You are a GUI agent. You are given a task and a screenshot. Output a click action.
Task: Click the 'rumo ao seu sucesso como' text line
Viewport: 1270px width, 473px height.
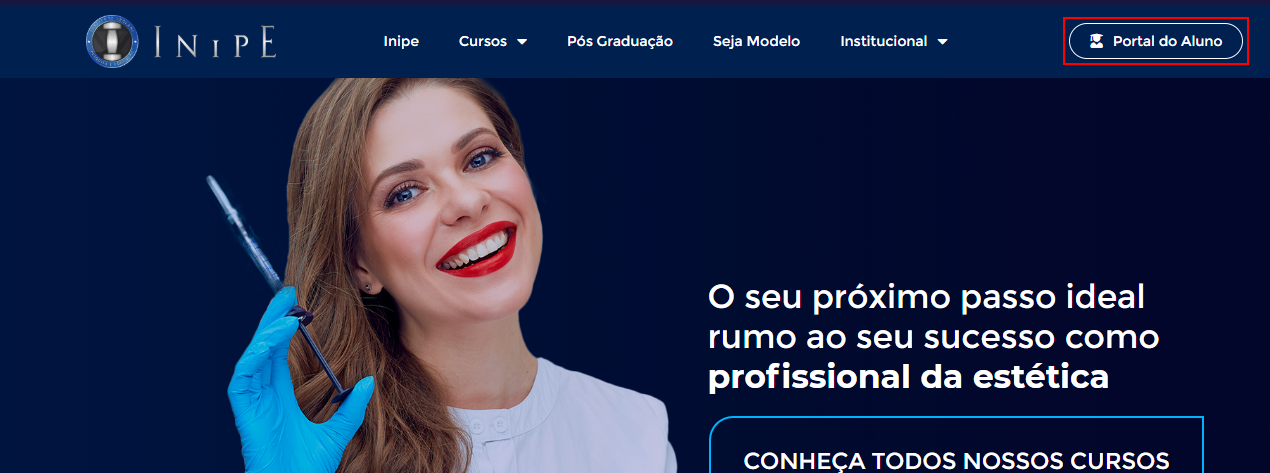pos(934,337)
